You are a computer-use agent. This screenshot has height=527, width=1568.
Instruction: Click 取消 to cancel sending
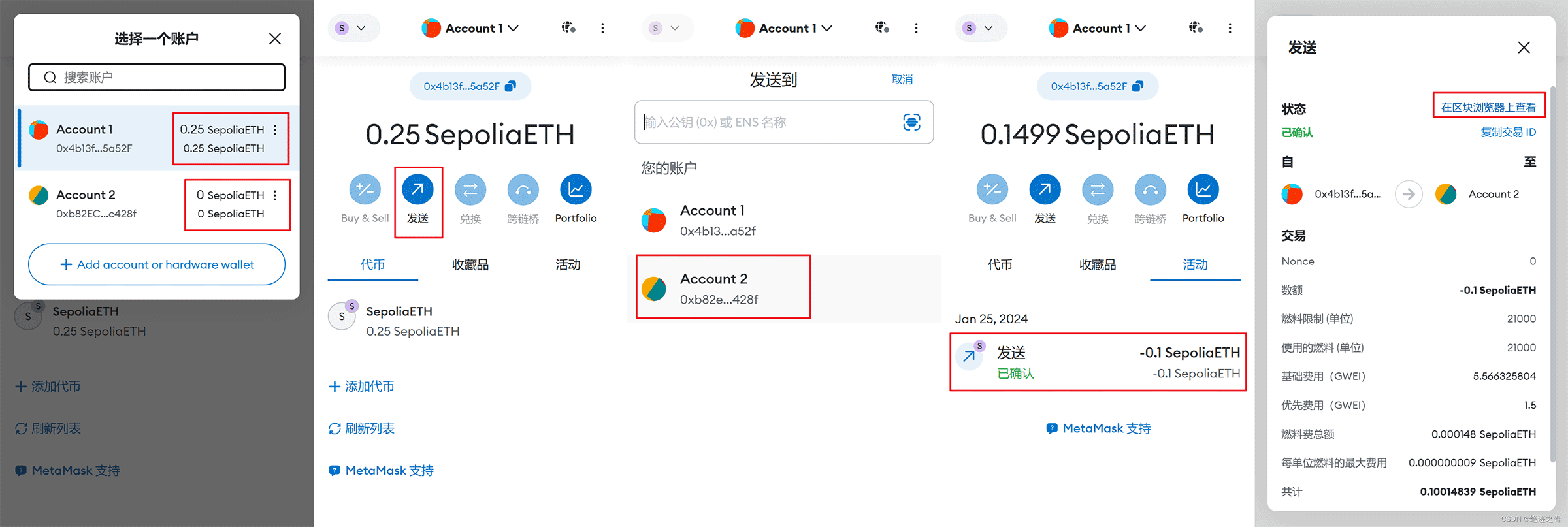(x=902, y=80)
